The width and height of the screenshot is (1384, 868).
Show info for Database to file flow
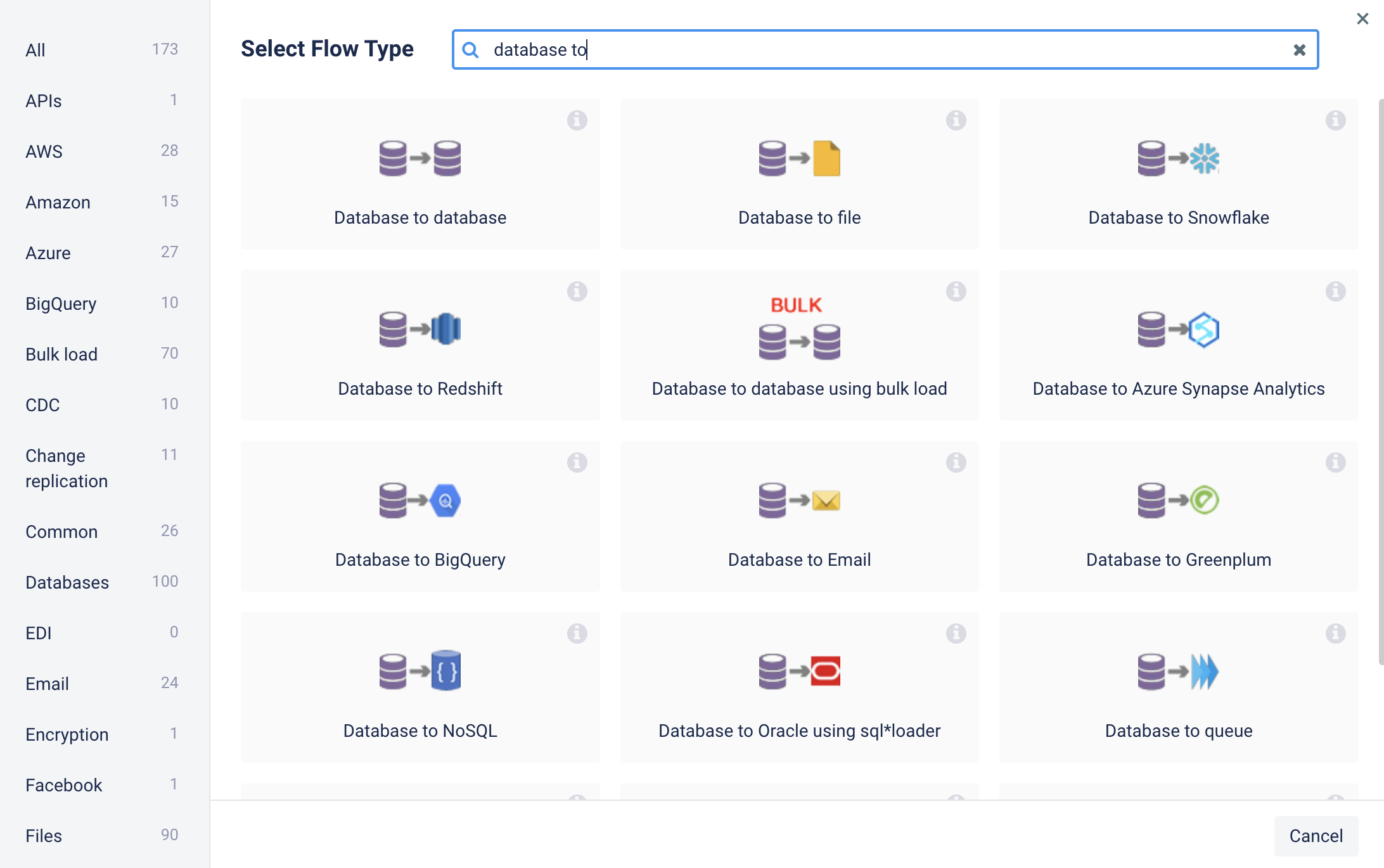[x=956, y=120]
